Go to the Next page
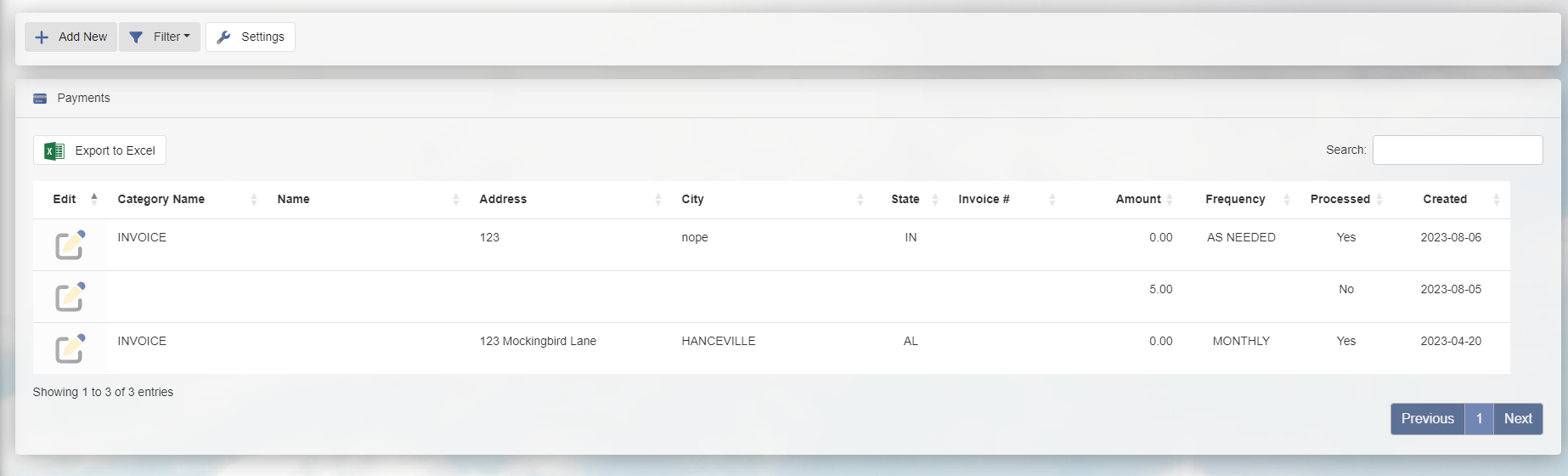The width and height of the screenshot is (1568, 476). [x=1518, y=419]
